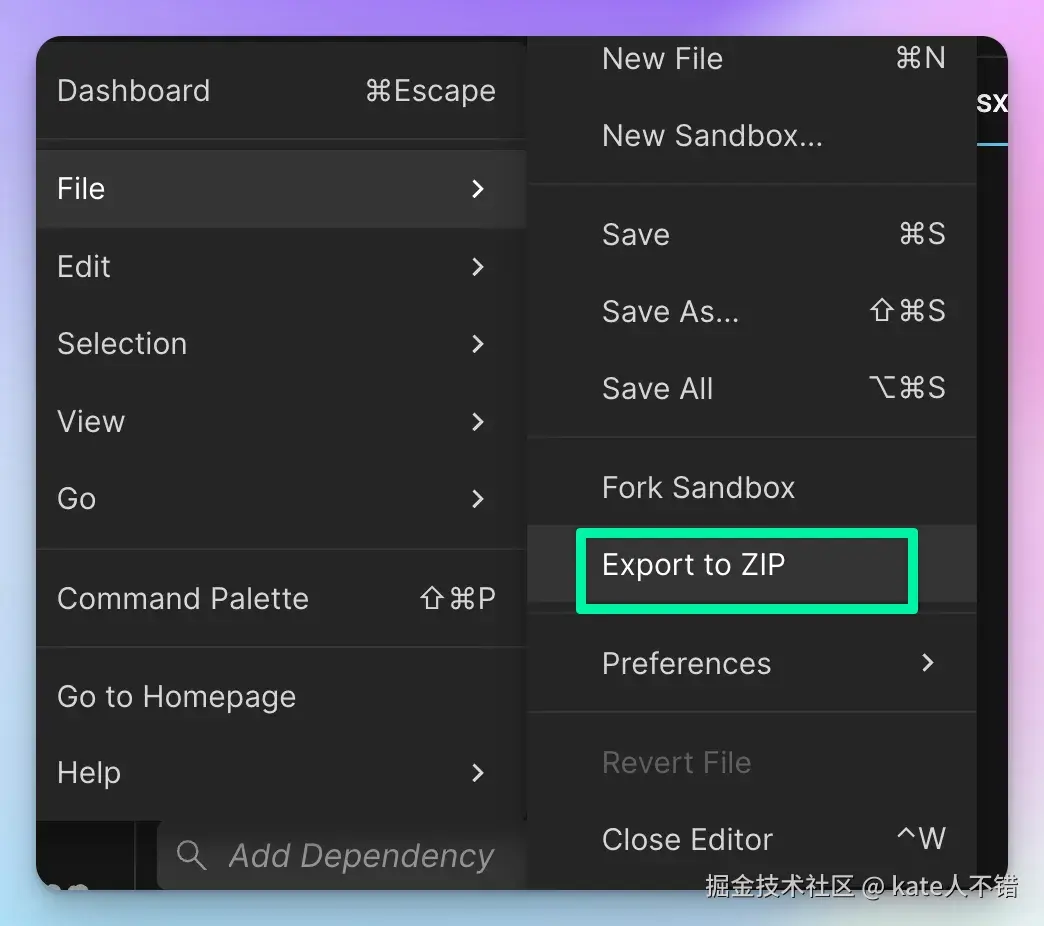
Task: Select New File from File menu
Action: [x=752, y=59]
